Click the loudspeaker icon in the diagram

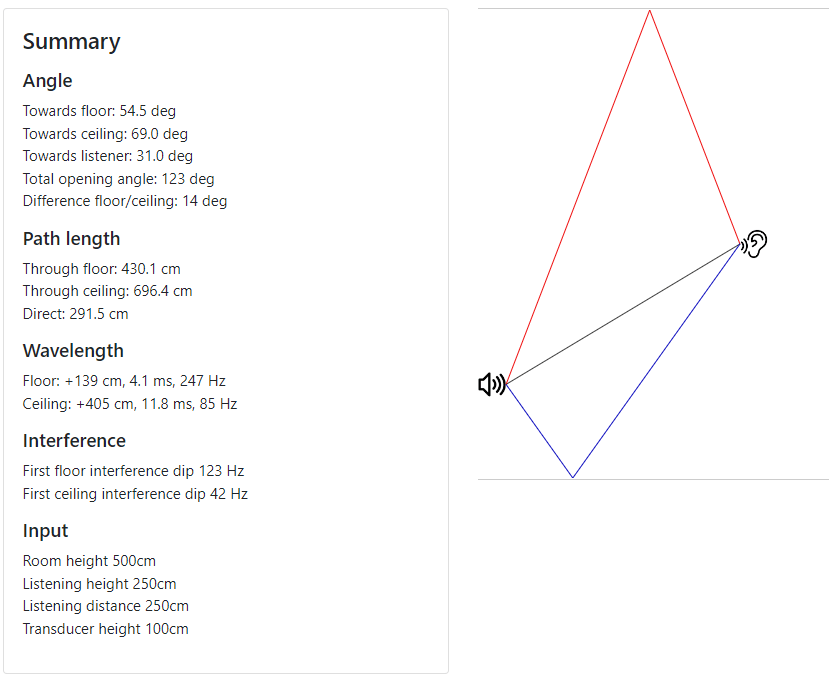tap(492, 384)
